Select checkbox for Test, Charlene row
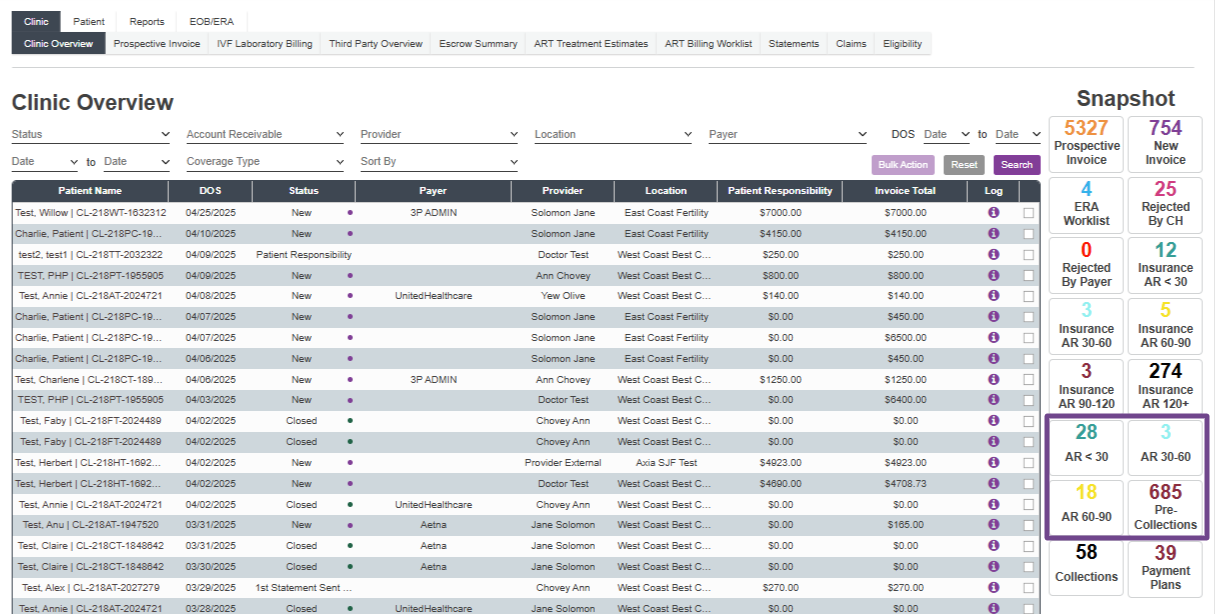This screenshot has width=1215, height=614. [1029, 380]
